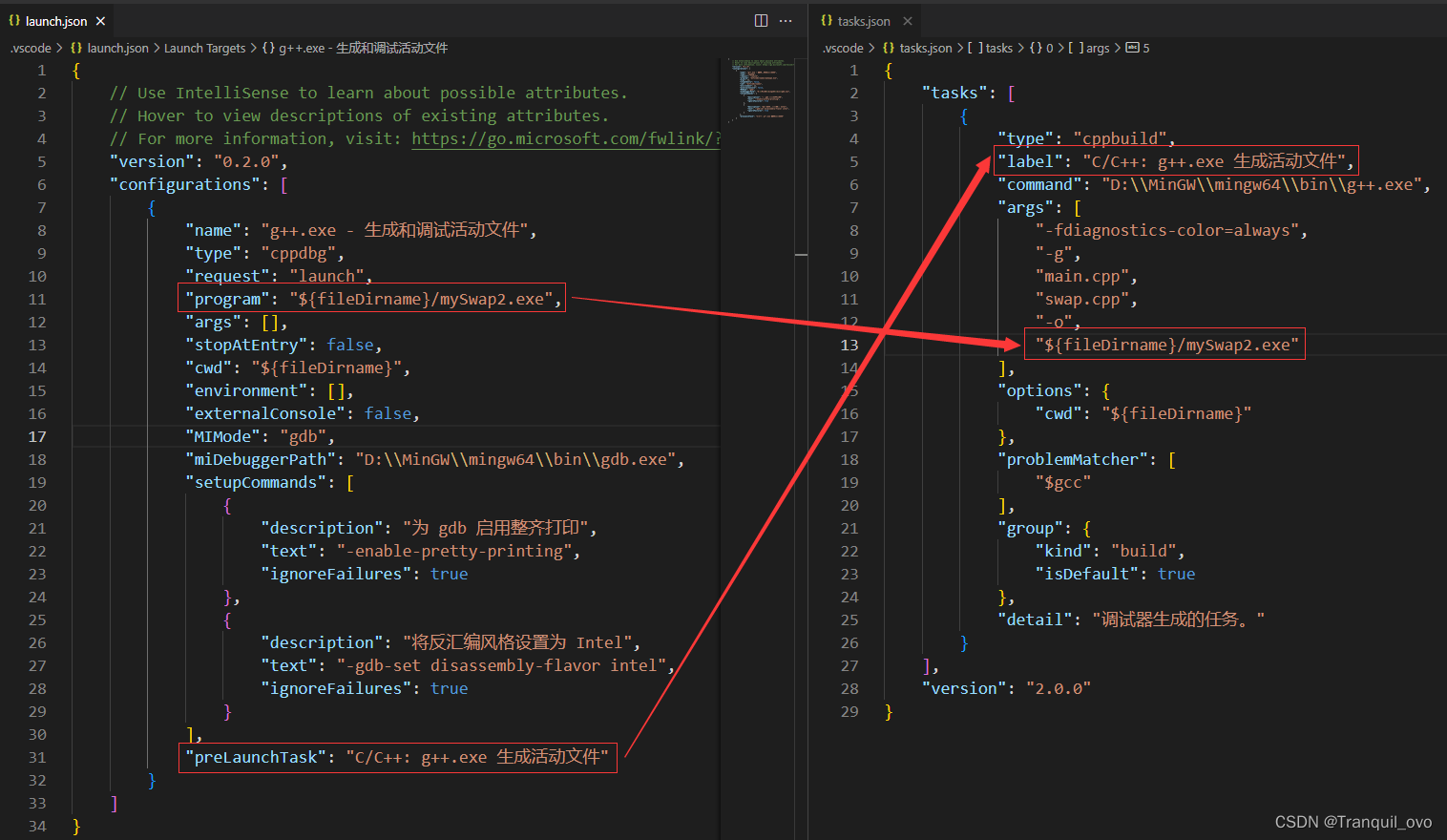Click line number 13 in tasks.json gutter
Image resolution: width=1447 pixels, height=840 pixels.
pos(849,345)
